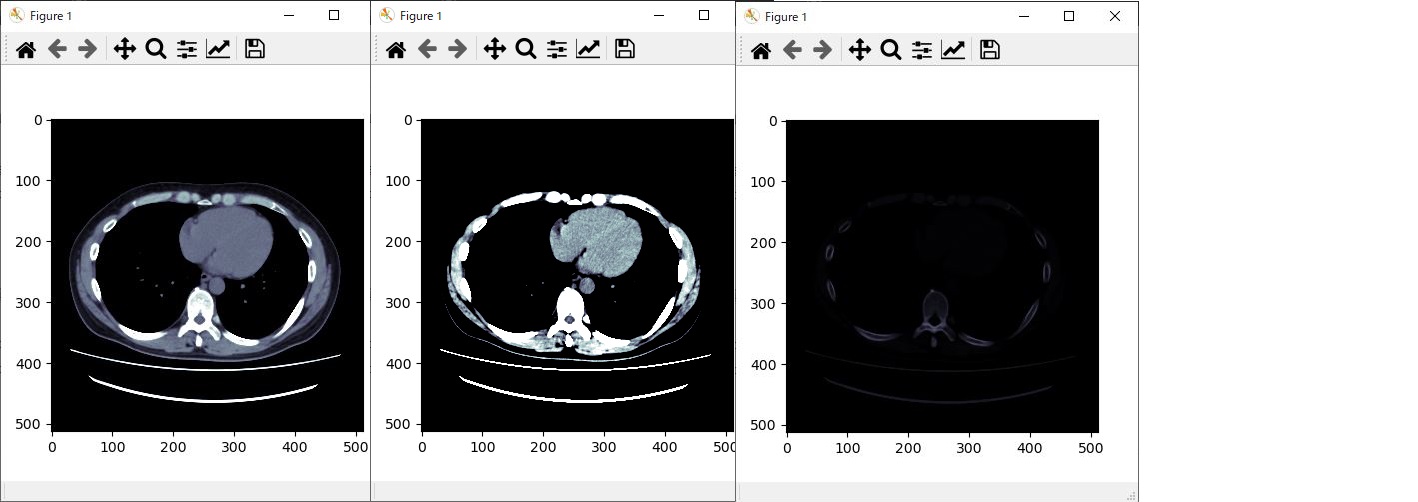Screen dimensions: 1418x502
Task: Click Back arrow in the middle window toolbar
Action: (427, 49)
